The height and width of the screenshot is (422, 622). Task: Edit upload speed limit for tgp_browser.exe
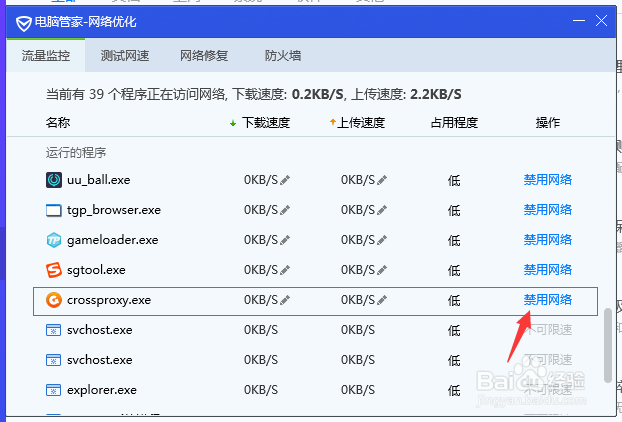pos(382,210)
